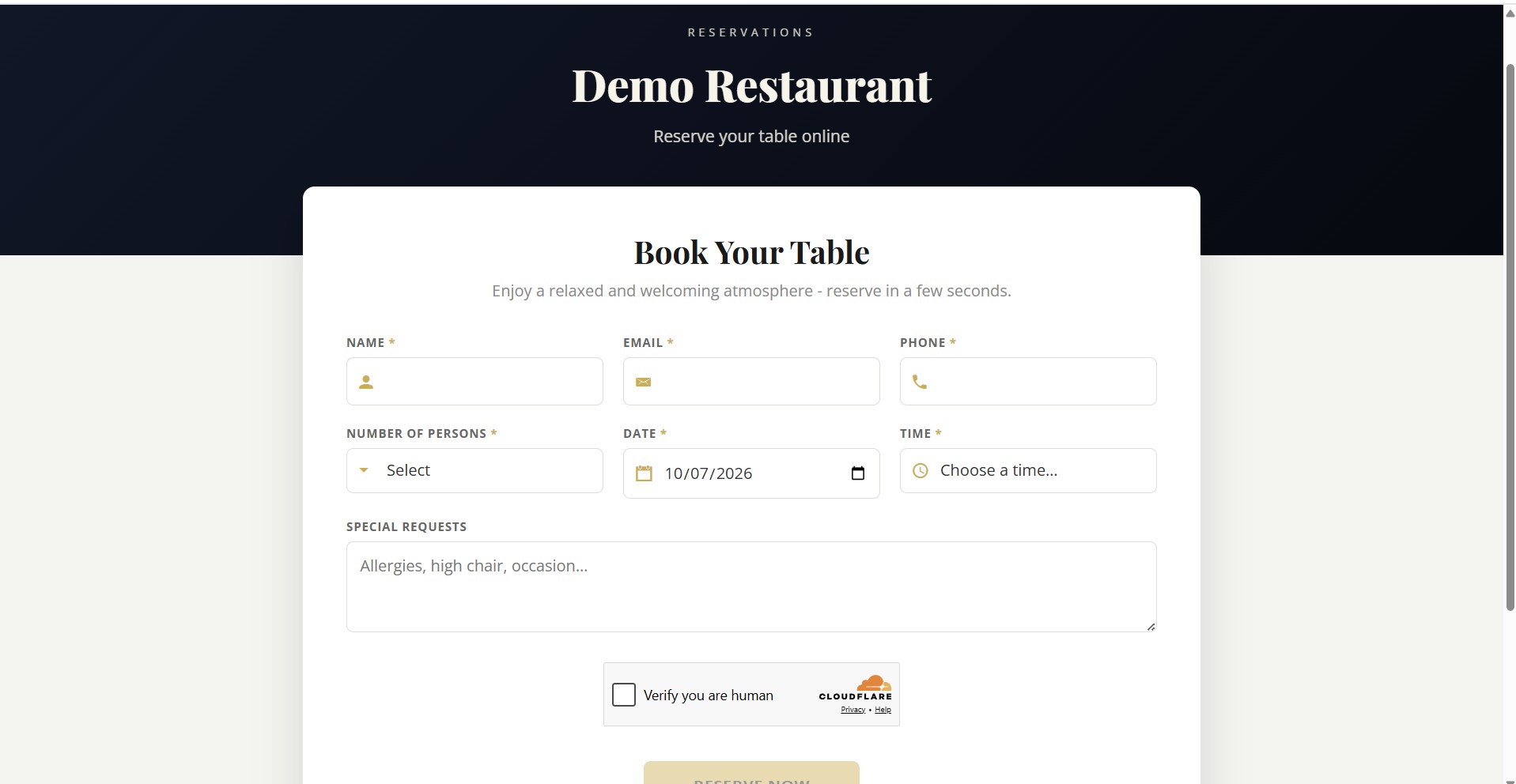Click the person icon in Name field
The width and height of the screenshot is (1516, 784).
(x=365, y=383)
